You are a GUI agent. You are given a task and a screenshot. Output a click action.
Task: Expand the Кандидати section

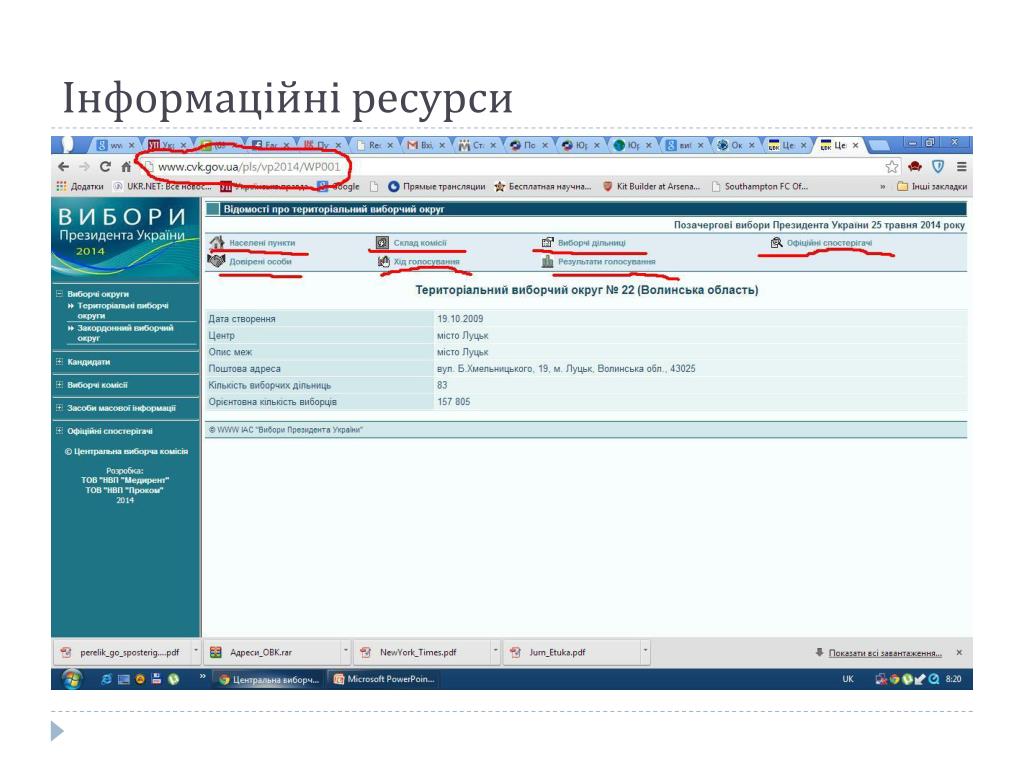point(59,362)
